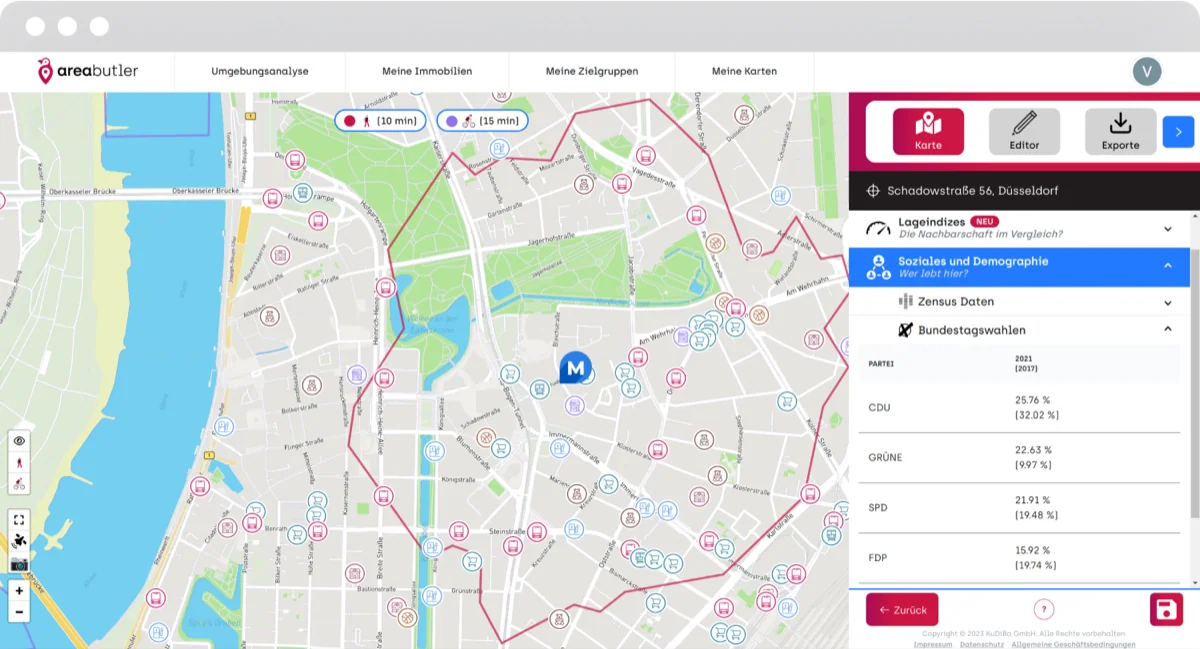Expand the Lageindizes section chevron
This screenshot has width=1200, height=649.
(x=1167, y=229)
